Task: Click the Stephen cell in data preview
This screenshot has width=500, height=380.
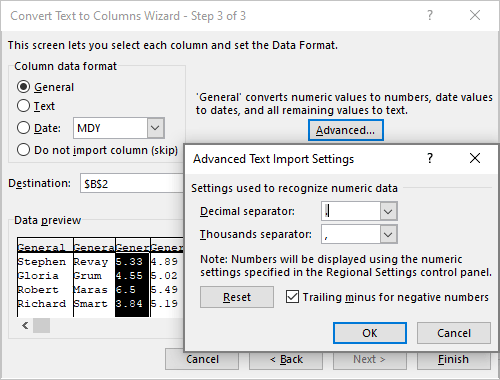Action: coord(42,262)
